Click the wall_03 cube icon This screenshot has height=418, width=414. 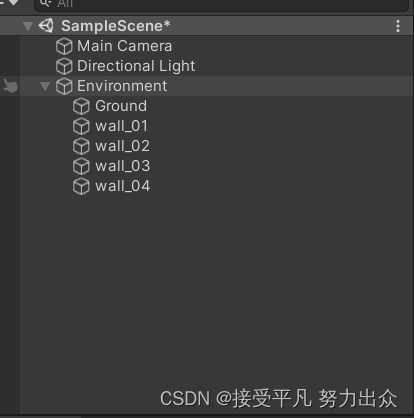point(81,166)
